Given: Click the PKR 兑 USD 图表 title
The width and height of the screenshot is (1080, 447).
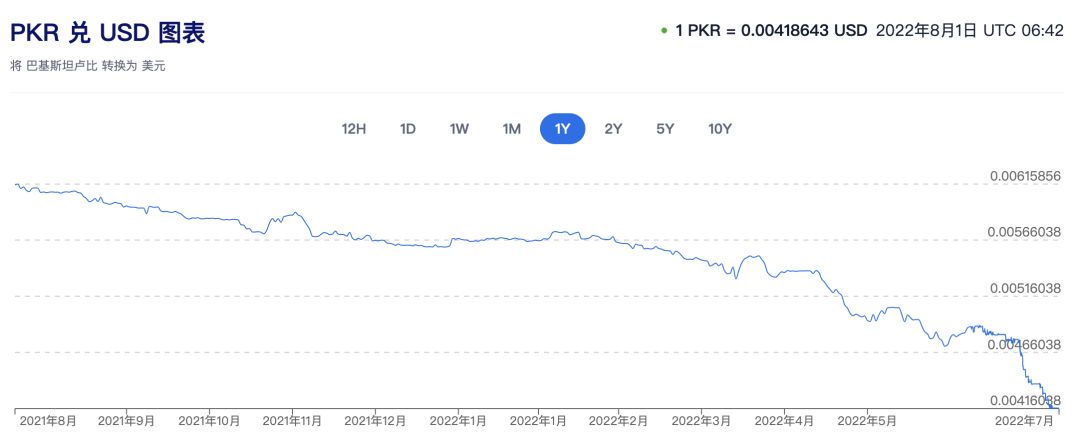Looking at the screenshot, I should click(108, 33).
